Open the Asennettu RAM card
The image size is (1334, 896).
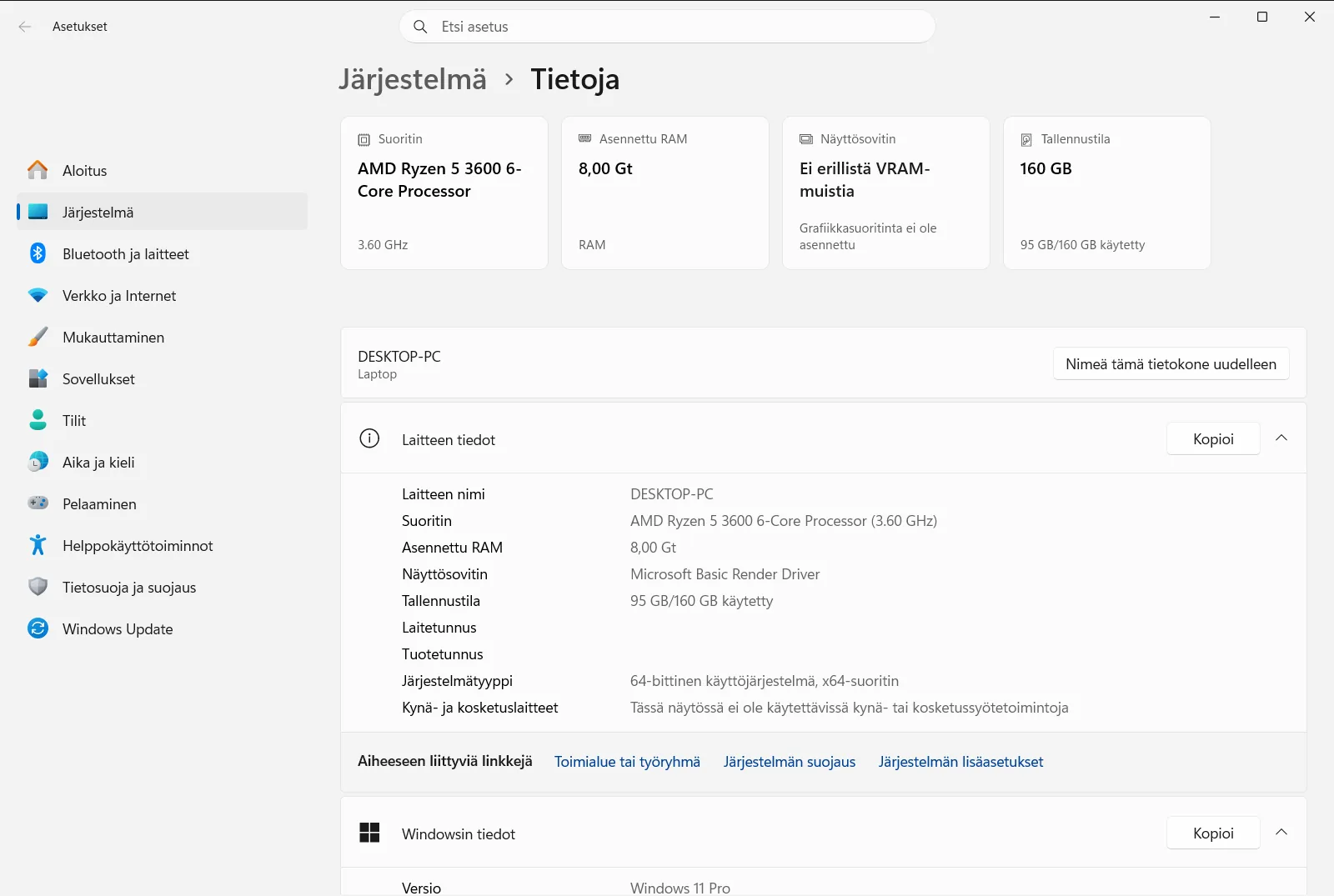[x=665, y=193]
